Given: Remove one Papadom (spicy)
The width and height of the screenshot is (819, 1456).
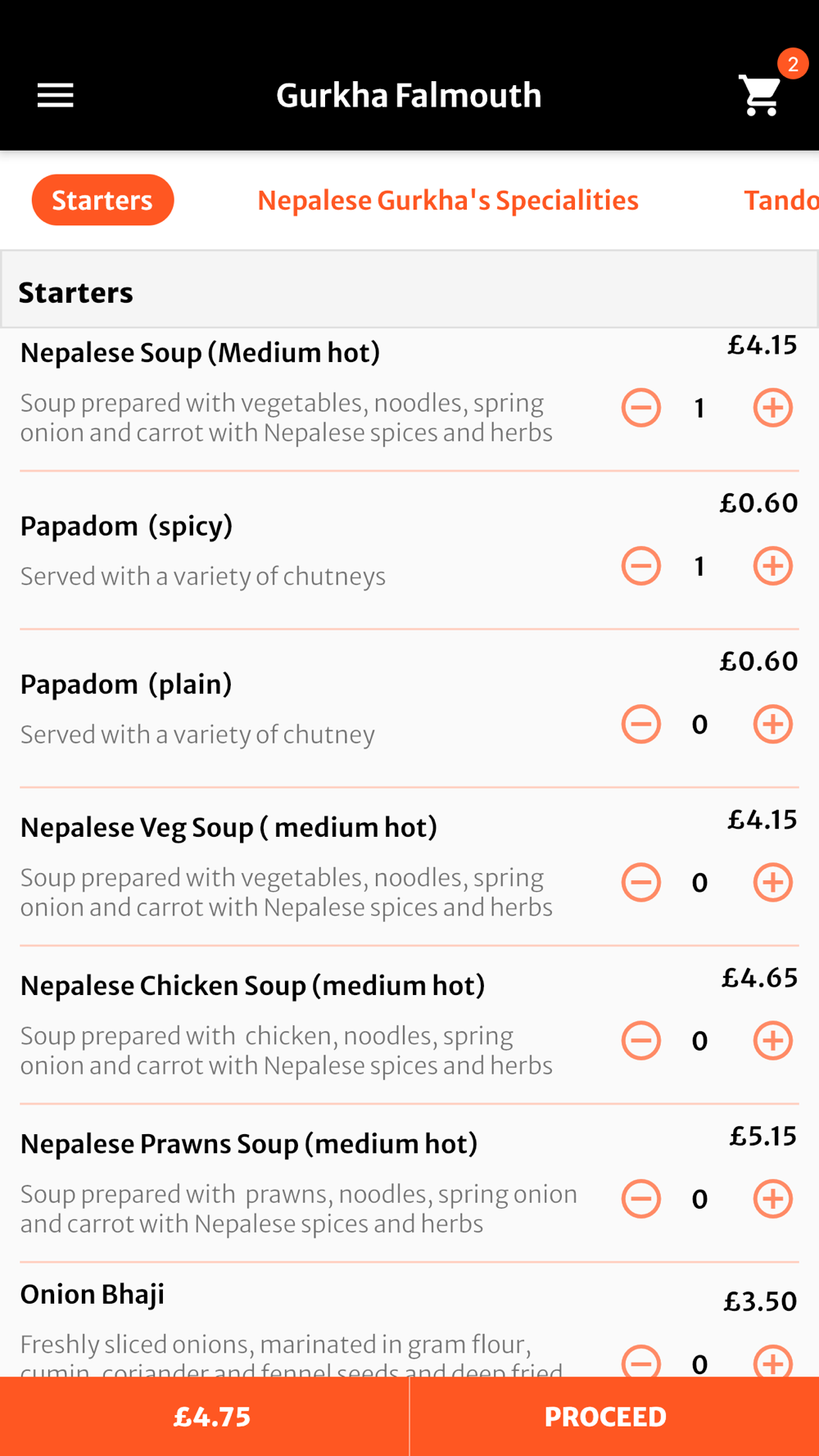Looking at the screenshot, I should click(x=640, y=565).
